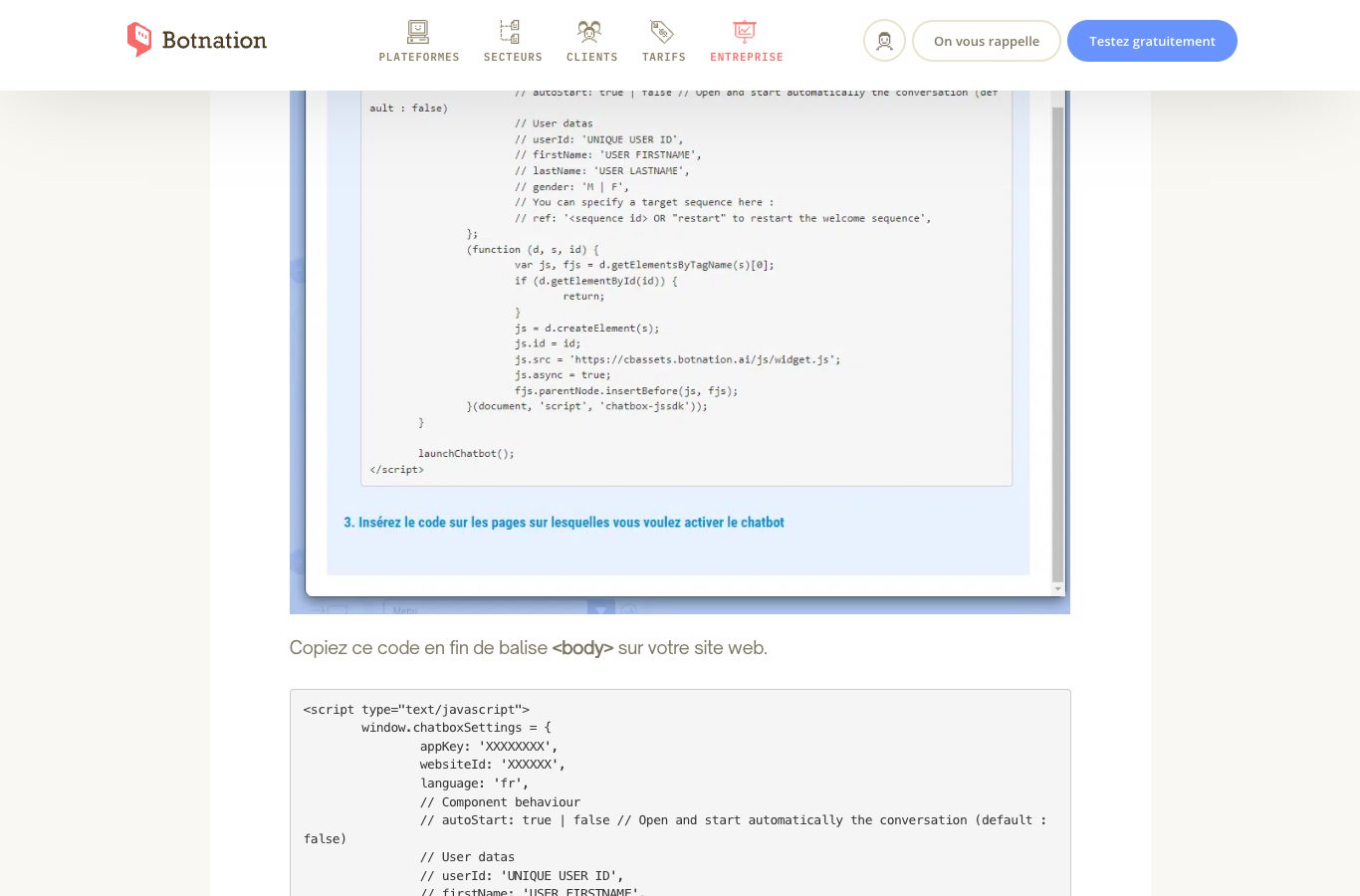Click the "language: 'fr'," code line
Image resolution: width=1360 pixels, height=896 pixels.
474,784
